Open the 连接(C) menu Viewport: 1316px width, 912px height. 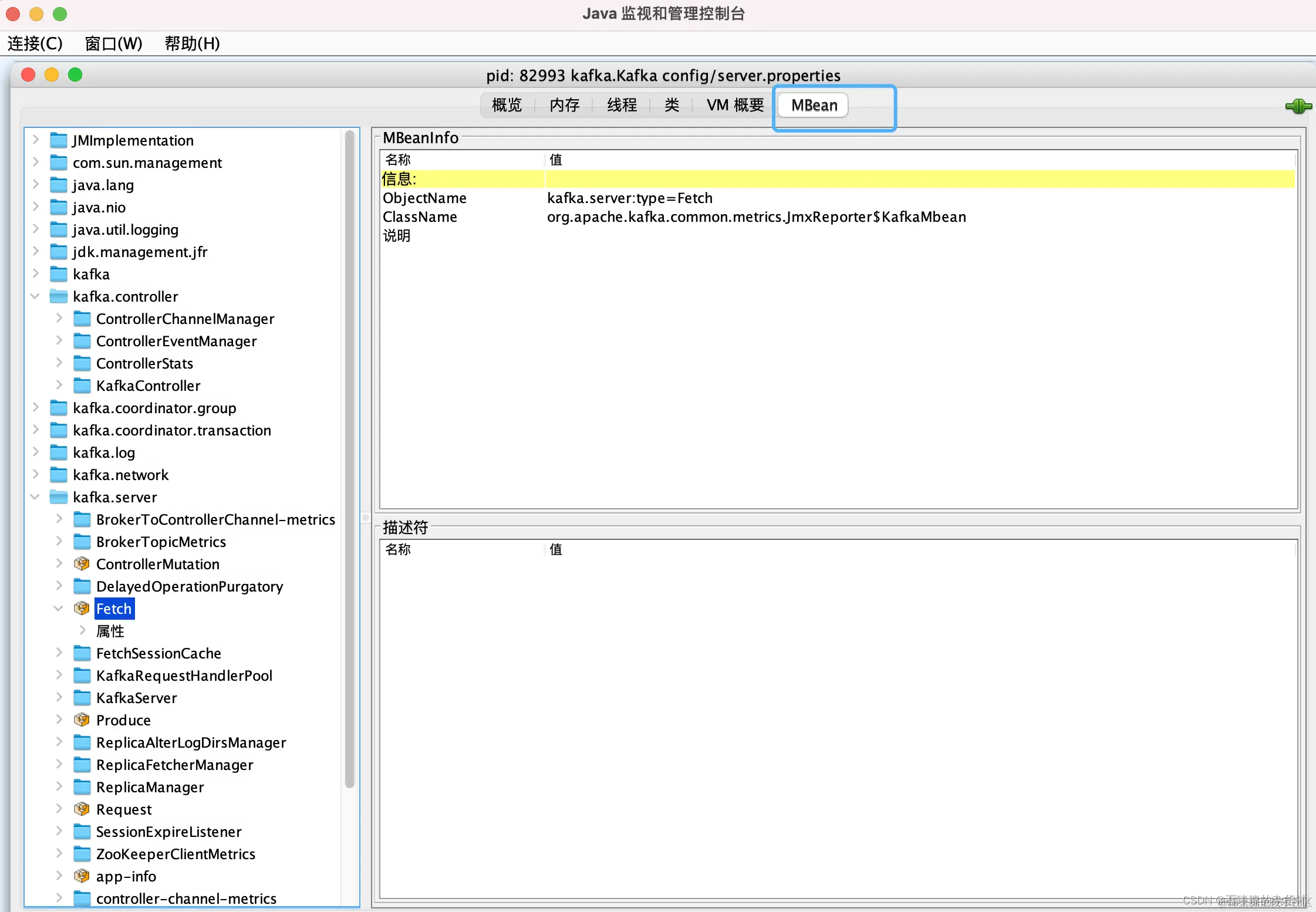(x=35, y=43)
